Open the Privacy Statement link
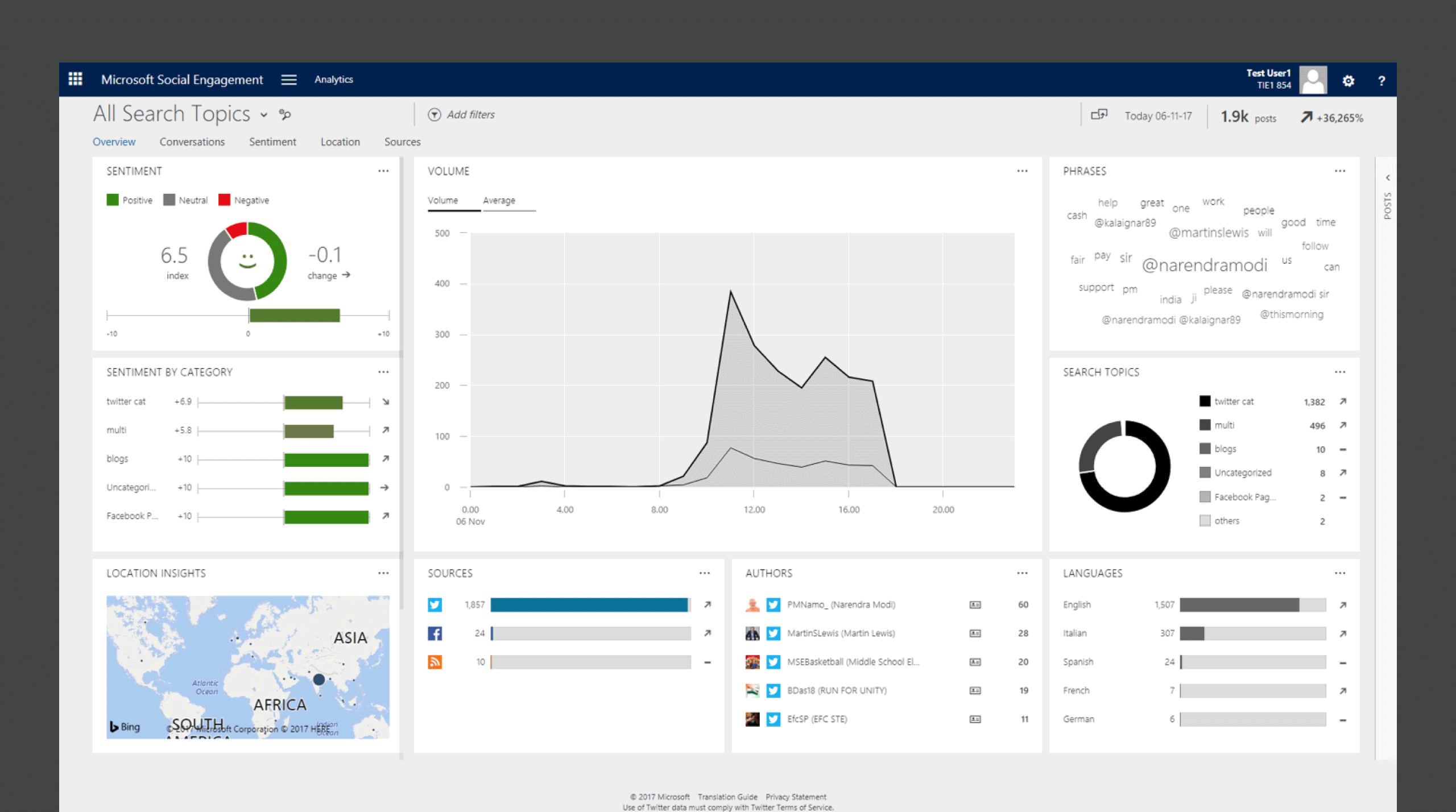Image resolution: width=1456 pixels, height=812 pixels. click(x=796, y=797)
